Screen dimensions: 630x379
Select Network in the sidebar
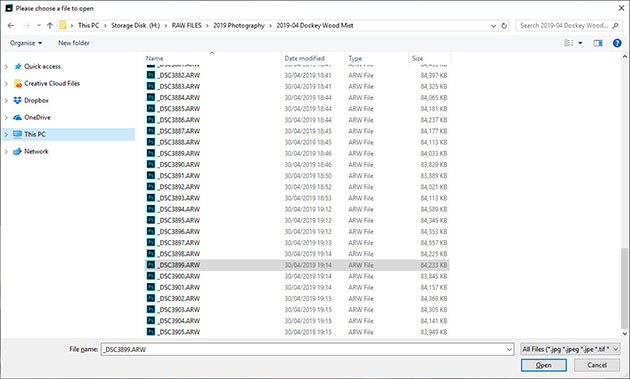(36, 152)
